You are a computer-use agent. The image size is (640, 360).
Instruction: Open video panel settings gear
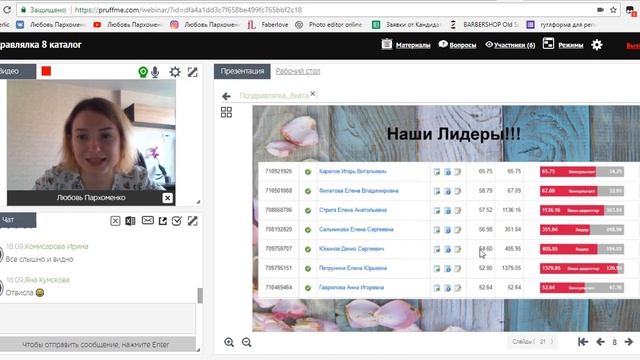tap(175, 72)
